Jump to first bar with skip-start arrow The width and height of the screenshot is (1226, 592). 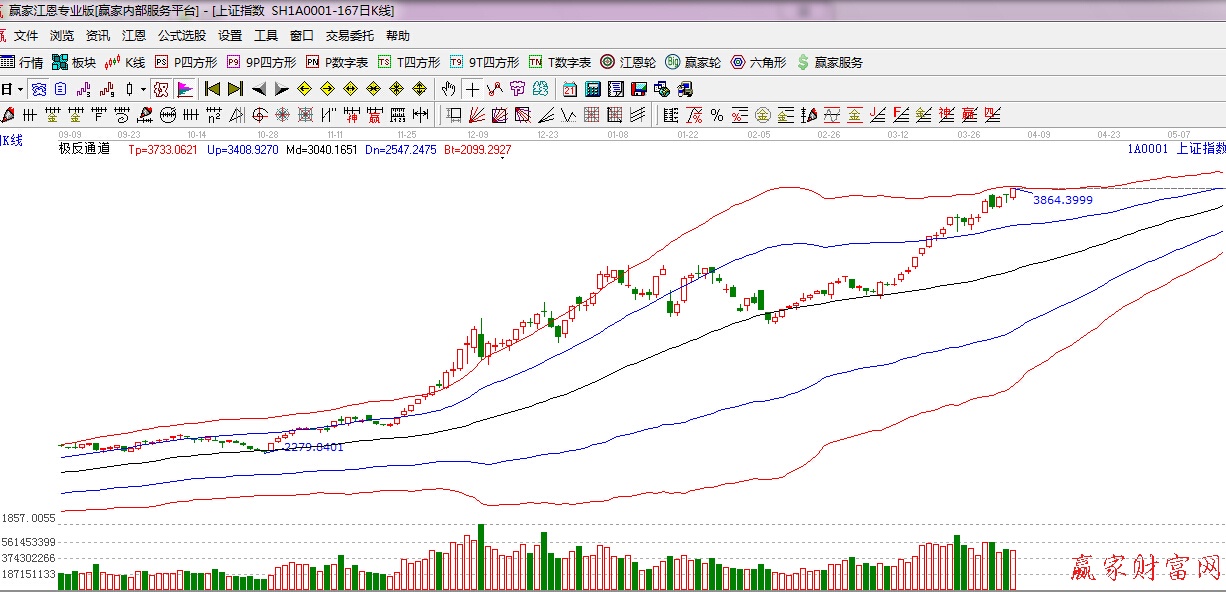click(212, 89)
